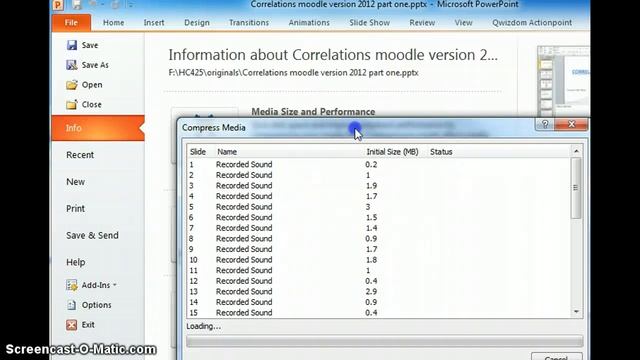Select slide 9 Recorded Sound row

click(379, 249)
